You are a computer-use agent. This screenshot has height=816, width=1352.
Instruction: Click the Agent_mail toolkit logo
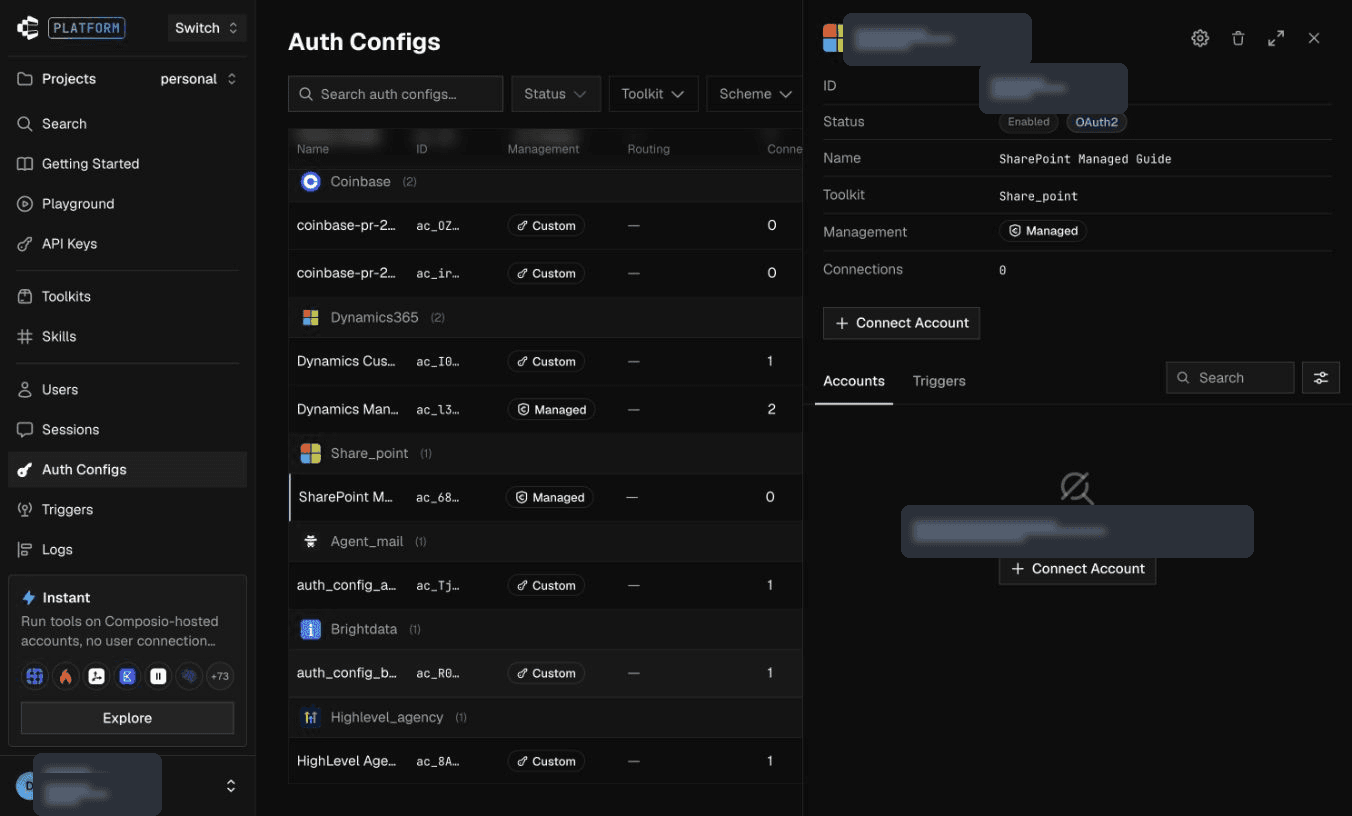(310, 541)
